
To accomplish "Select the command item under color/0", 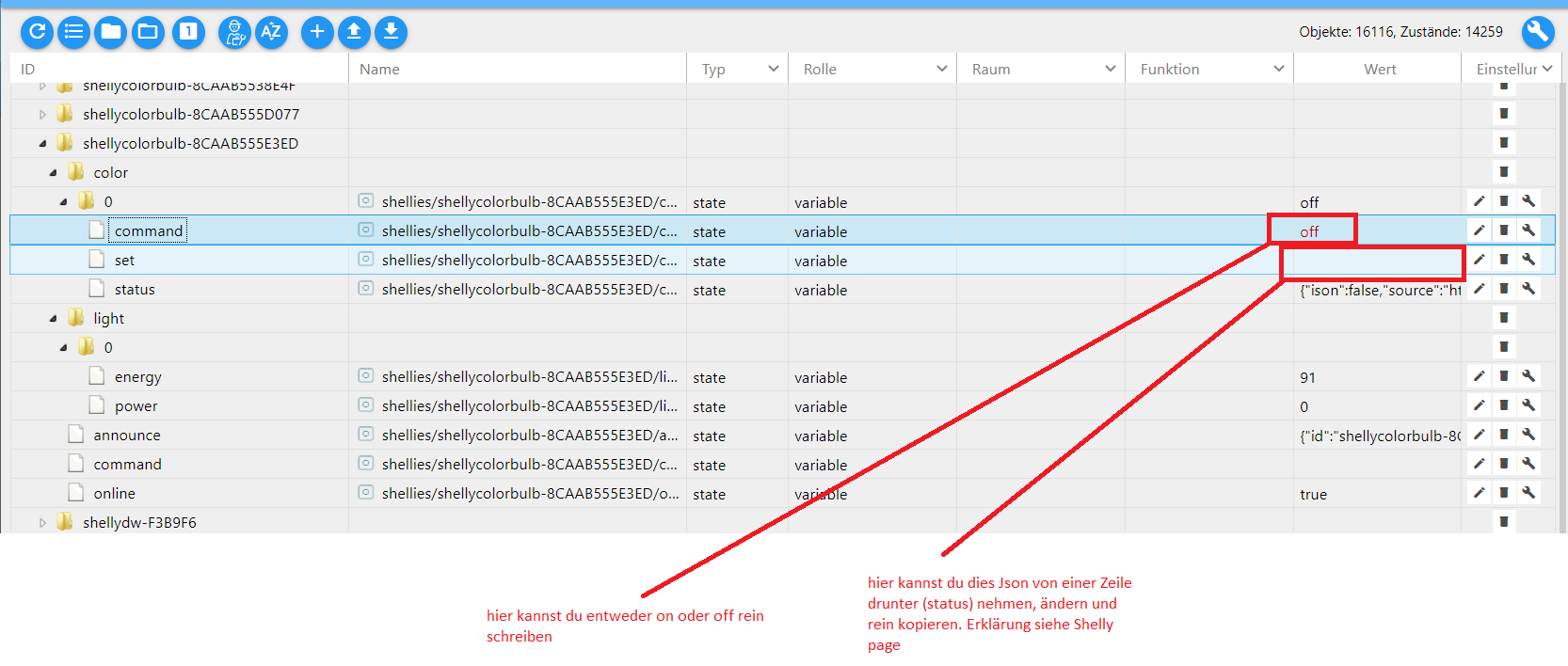I will [x=149, y=230].
